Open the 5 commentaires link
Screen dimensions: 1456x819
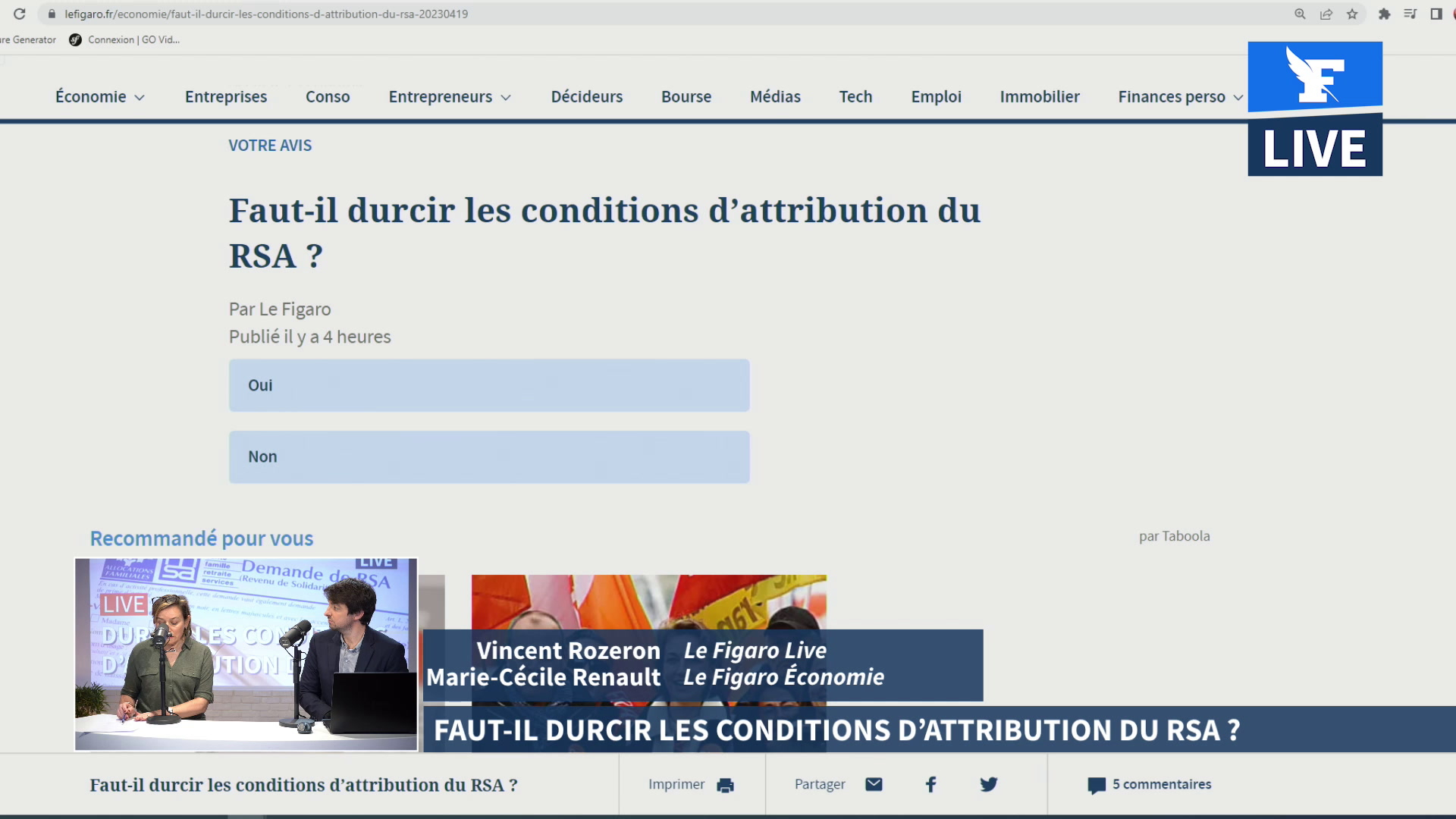click(x=1162, y=784)
